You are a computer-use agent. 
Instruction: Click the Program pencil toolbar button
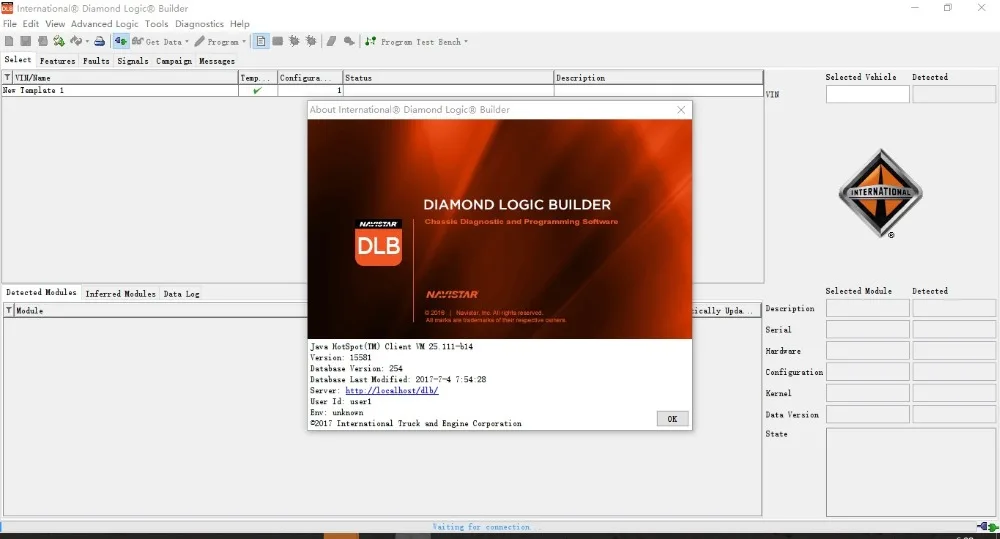(217, 41)
